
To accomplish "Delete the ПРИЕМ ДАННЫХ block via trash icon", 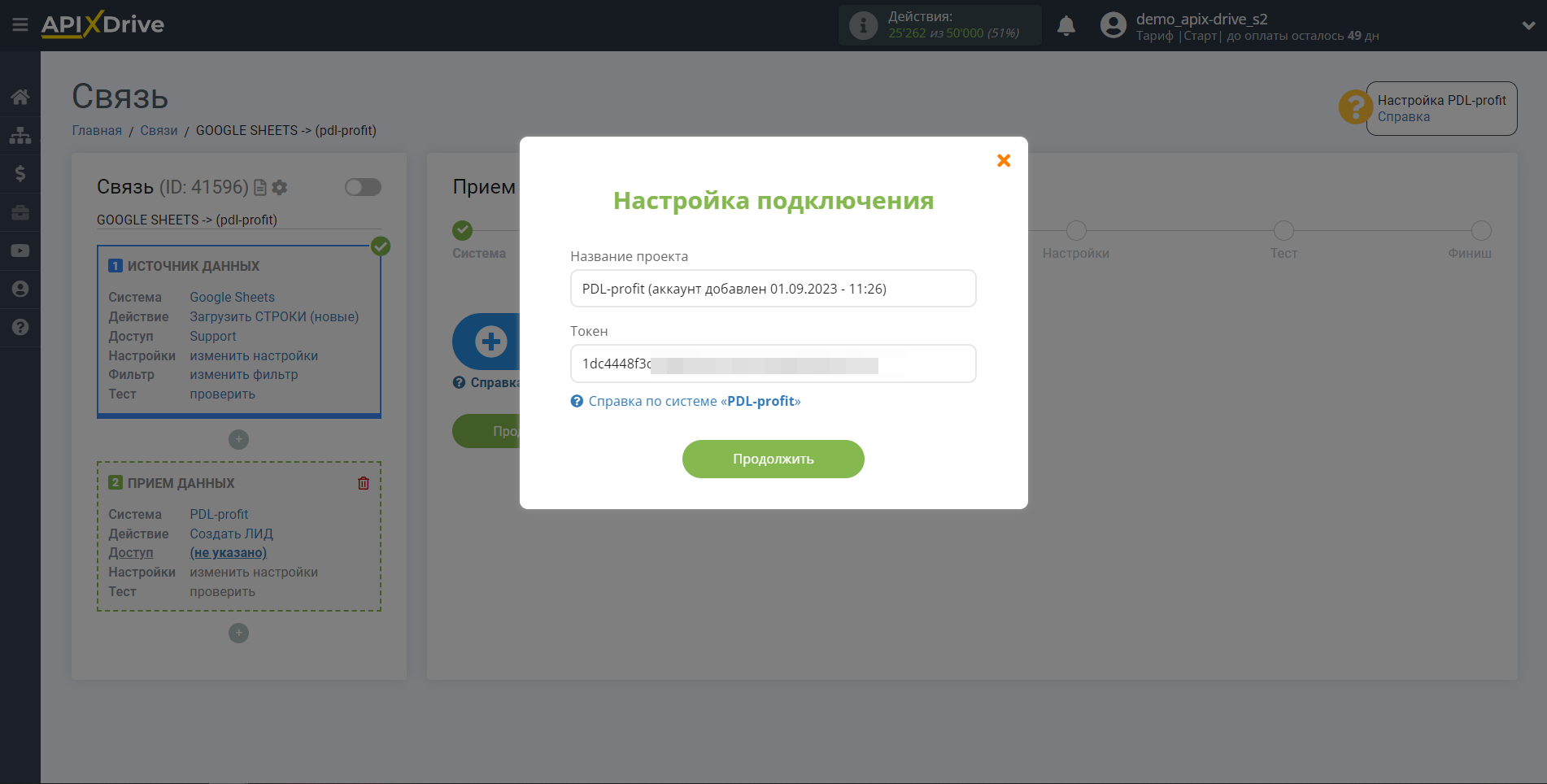I will pyautogui.click(x=364, y=483).
